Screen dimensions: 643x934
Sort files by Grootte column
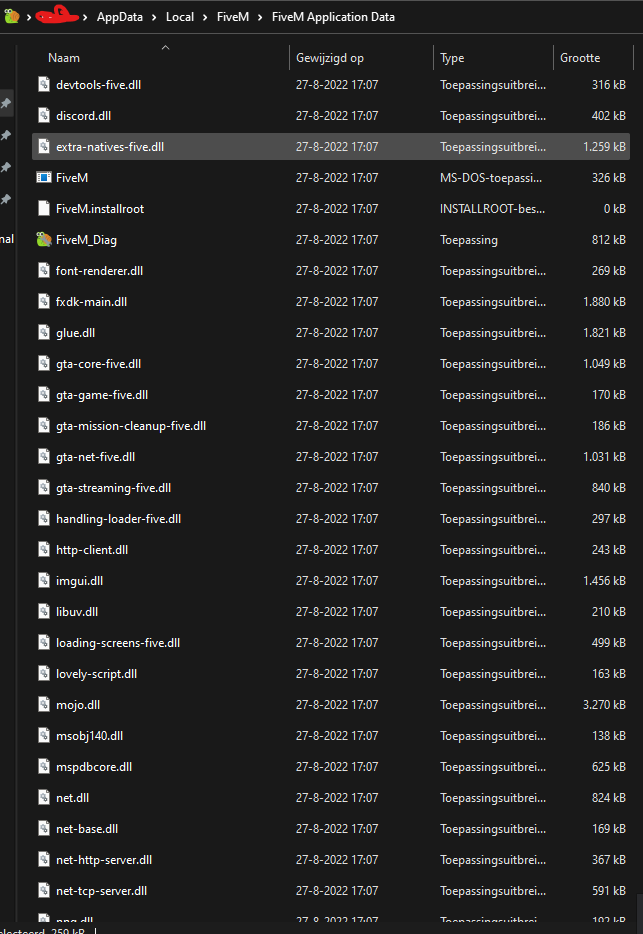point(580,58)
